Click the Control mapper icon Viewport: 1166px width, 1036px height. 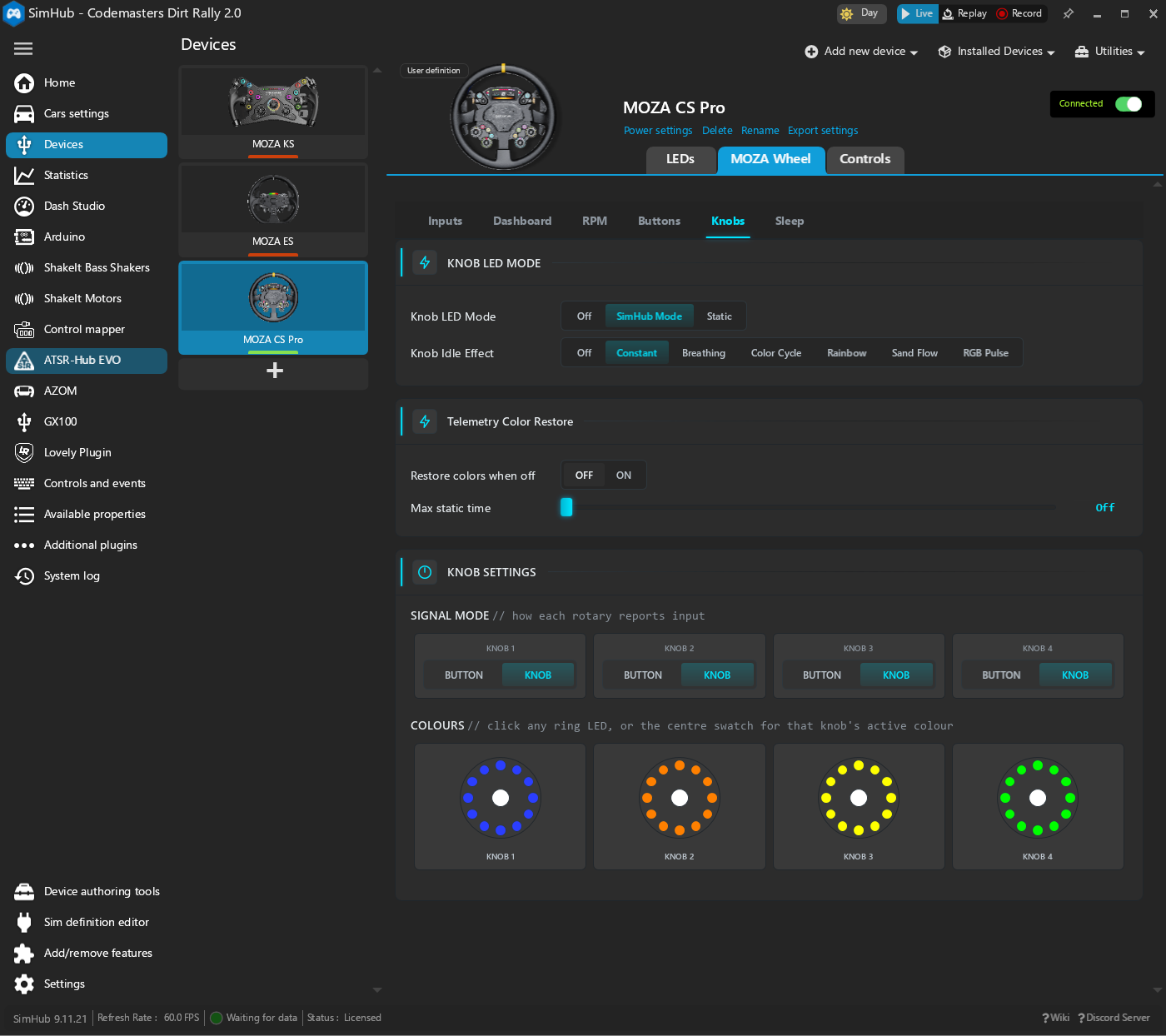tap(24, 329)
